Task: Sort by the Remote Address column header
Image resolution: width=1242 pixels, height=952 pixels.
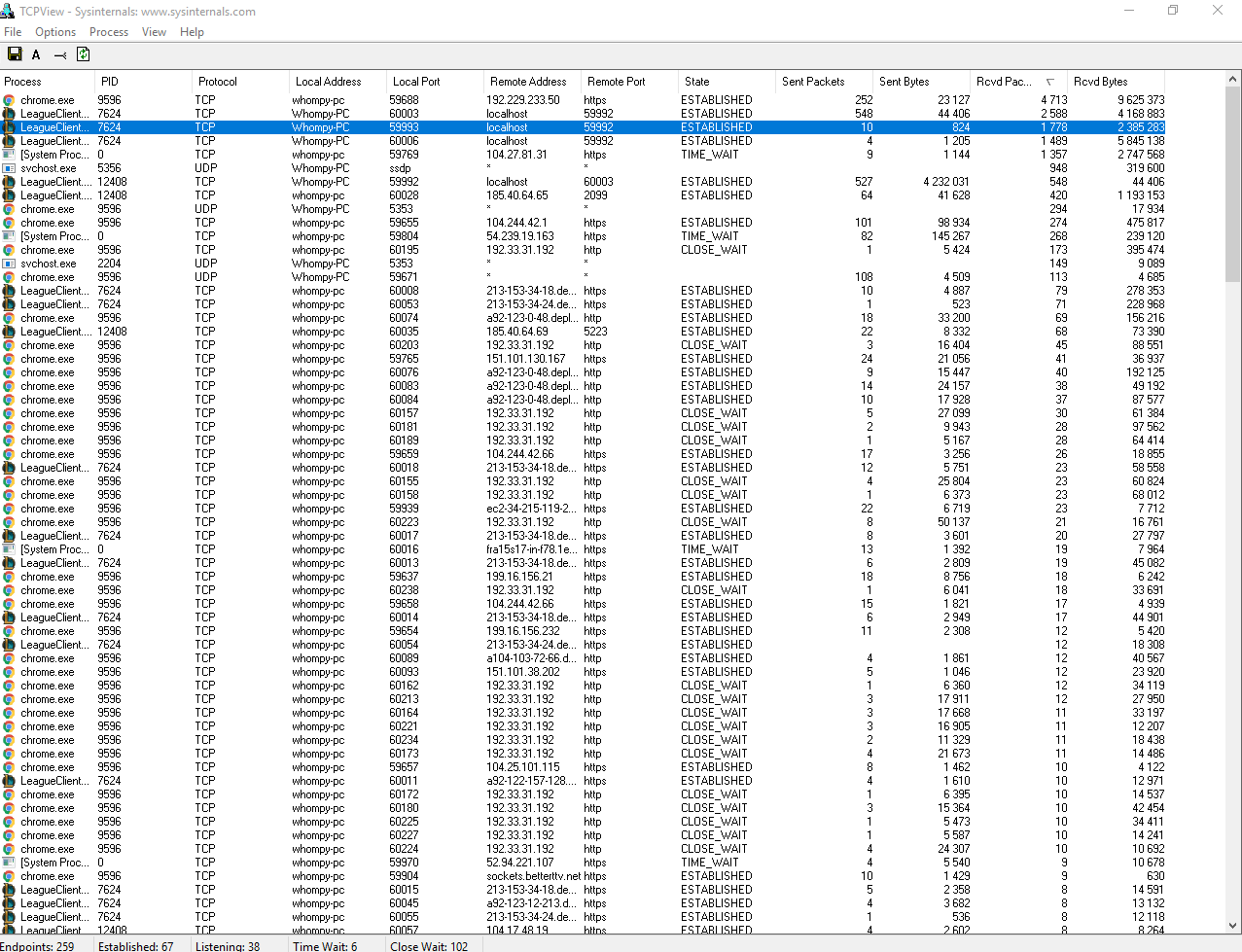Action: click(x=533, y=82)
